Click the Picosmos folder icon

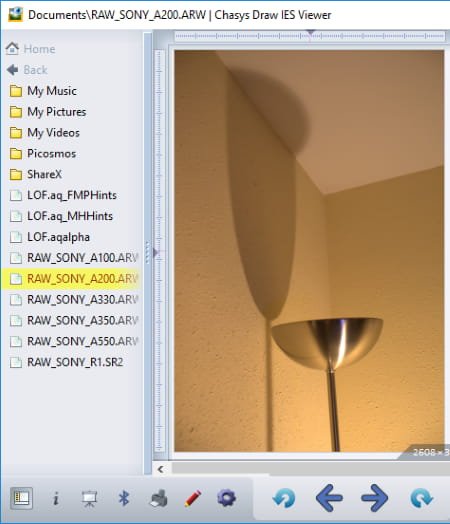[16, 154]
